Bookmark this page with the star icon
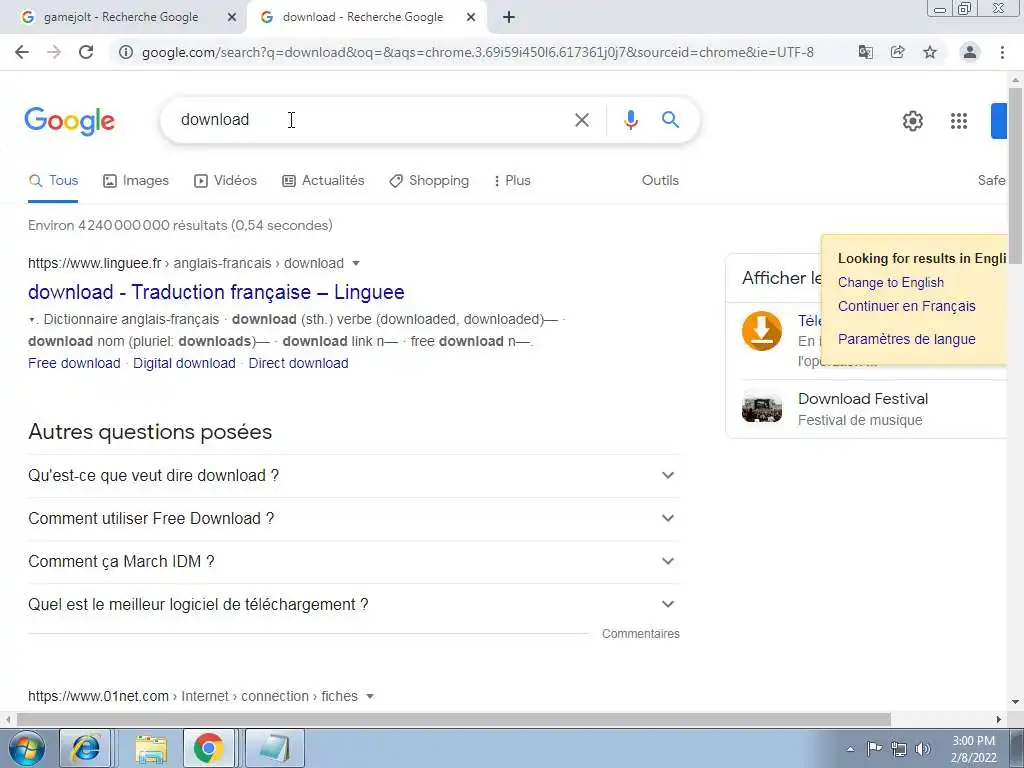Image resolution: width=1024 pixels, height=768 pixels. (x=930, y=52)
